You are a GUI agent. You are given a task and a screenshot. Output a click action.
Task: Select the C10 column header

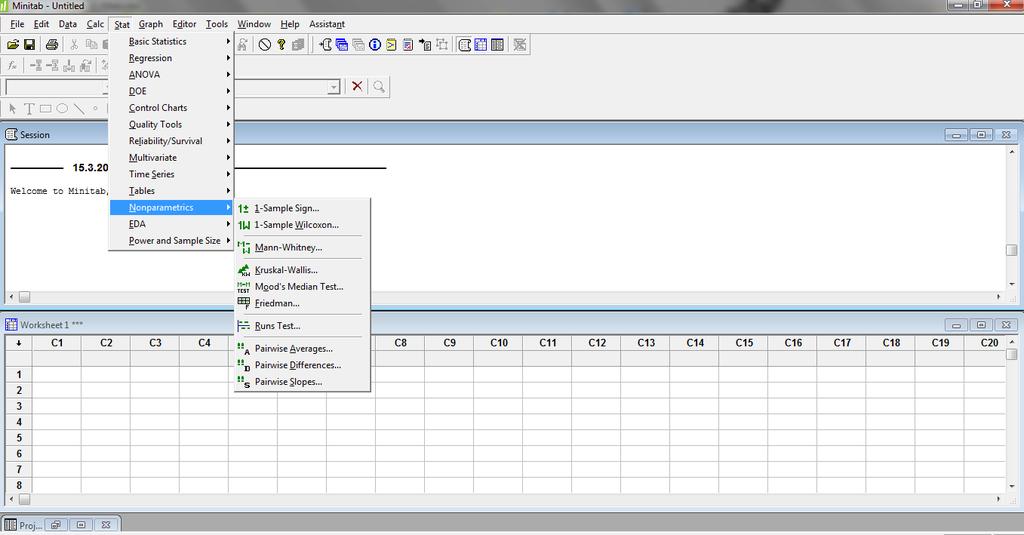(499, 343)
